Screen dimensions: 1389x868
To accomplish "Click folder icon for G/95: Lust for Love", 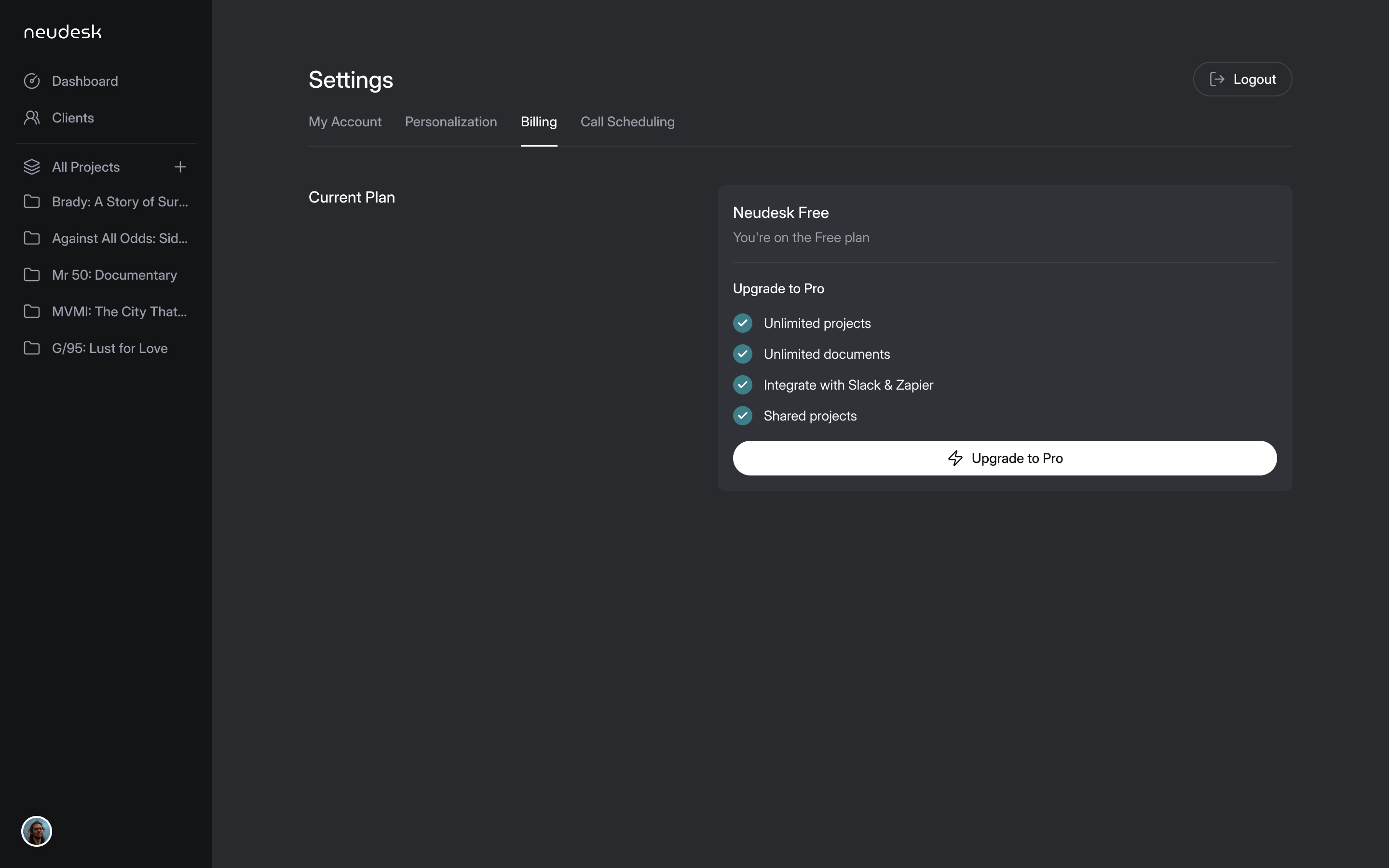I will pyautogui.click(x=32, y=349).
